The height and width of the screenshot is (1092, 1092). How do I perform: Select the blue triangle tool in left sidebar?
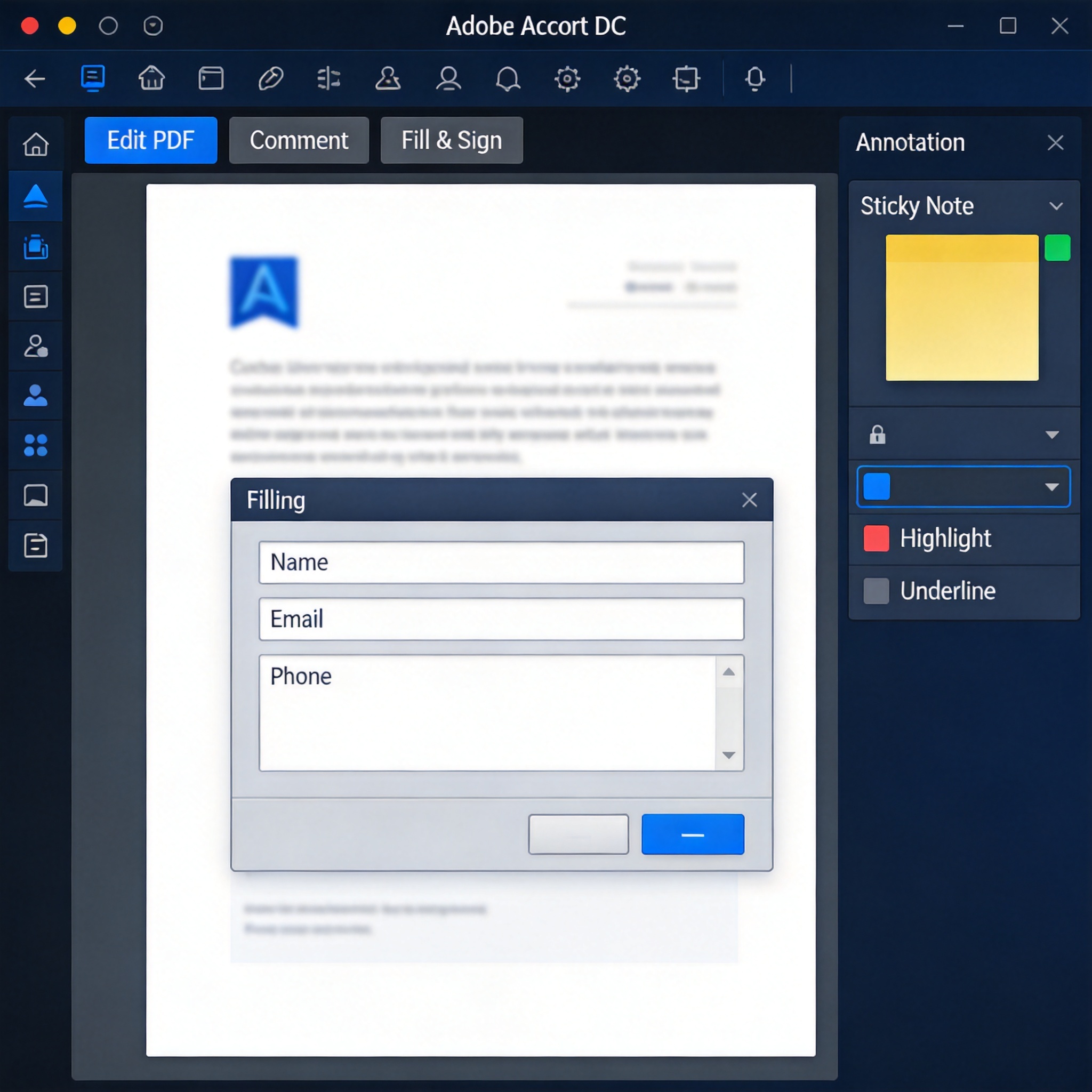pos(36,196)
